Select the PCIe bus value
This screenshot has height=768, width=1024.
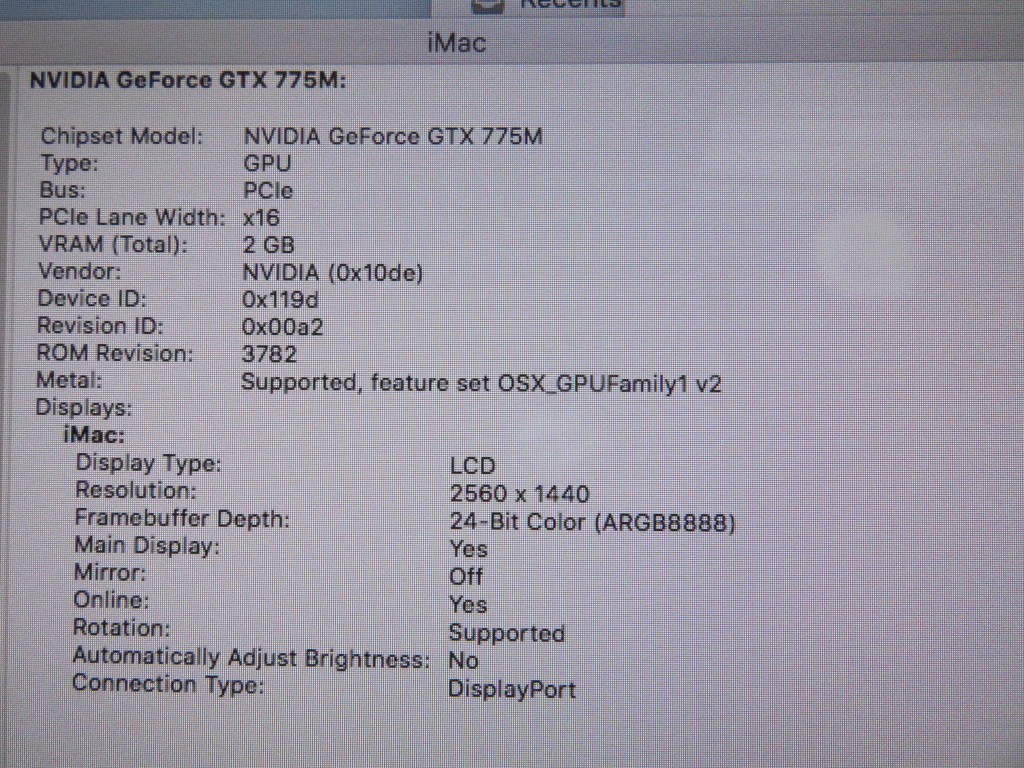pyautogui.click(x=268, y=191)
